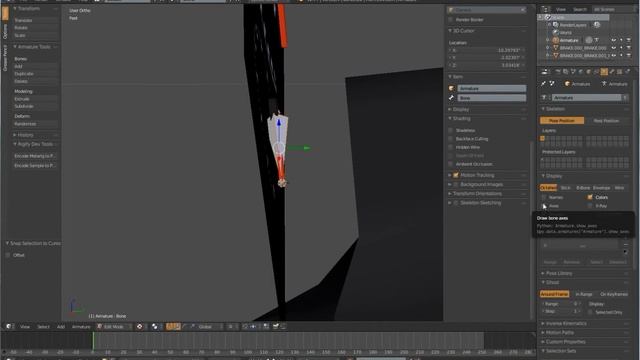Click the Armature object name field in Item panel
Screen dimensions: 640x360
(x=491, y=89)
